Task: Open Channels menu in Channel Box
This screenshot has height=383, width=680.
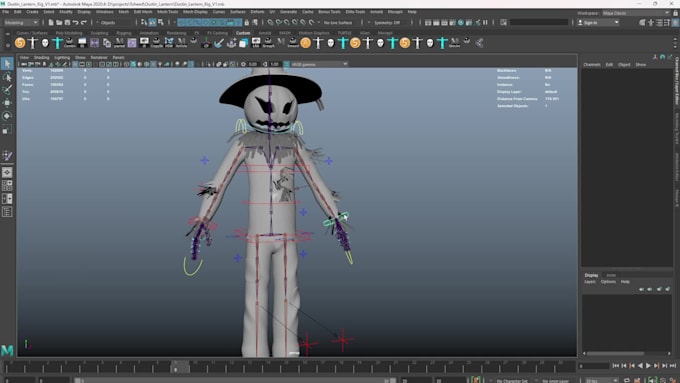Action: tap(592, 65)
